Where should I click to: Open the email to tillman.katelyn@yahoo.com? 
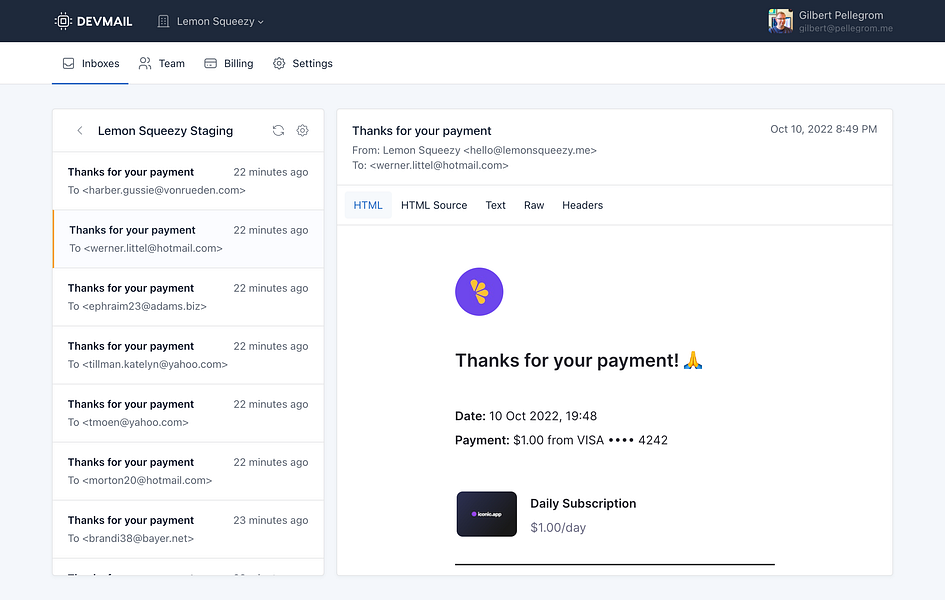188,355
